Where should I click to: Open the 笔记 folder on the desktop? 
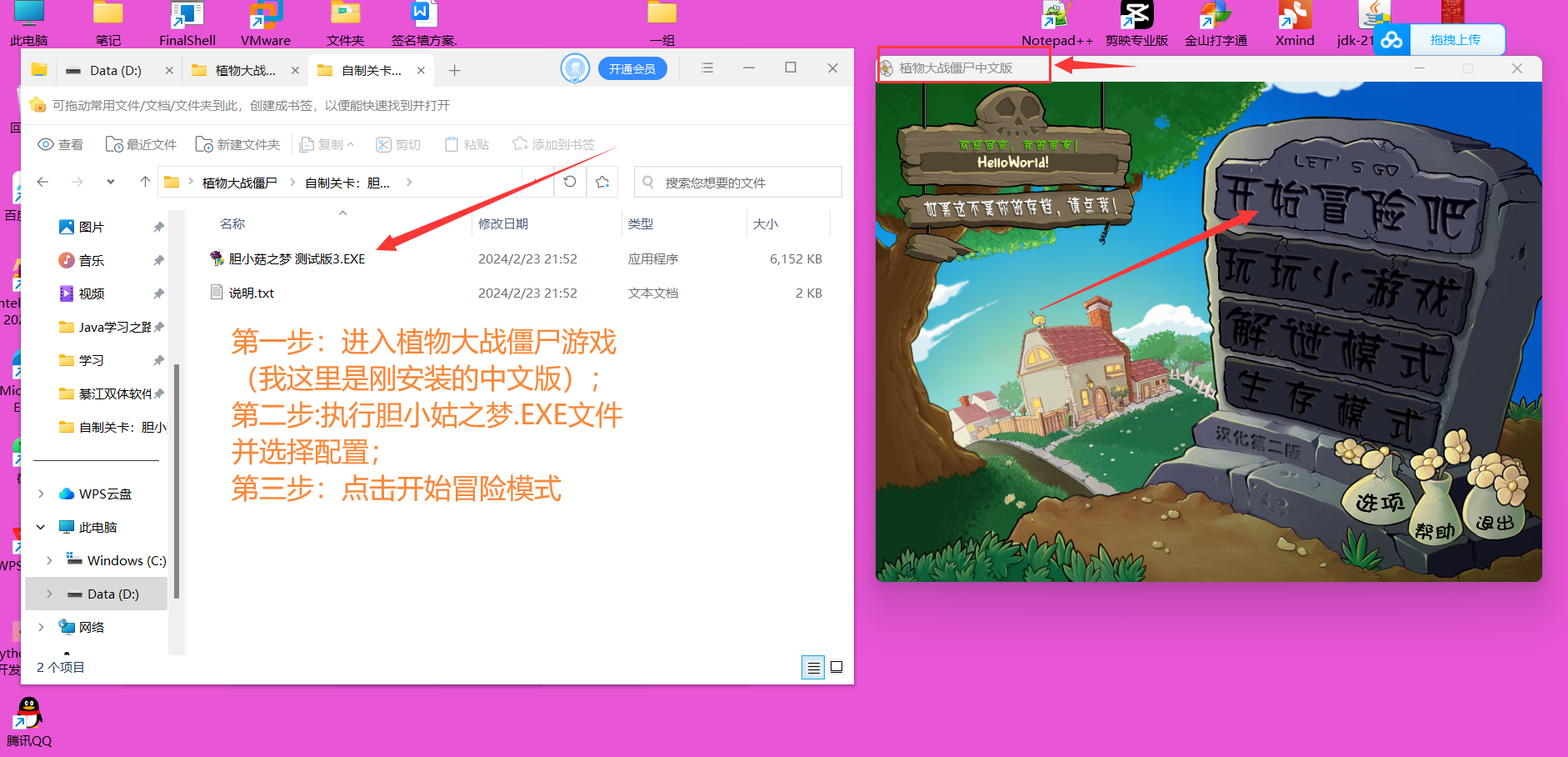click(108, 23)
